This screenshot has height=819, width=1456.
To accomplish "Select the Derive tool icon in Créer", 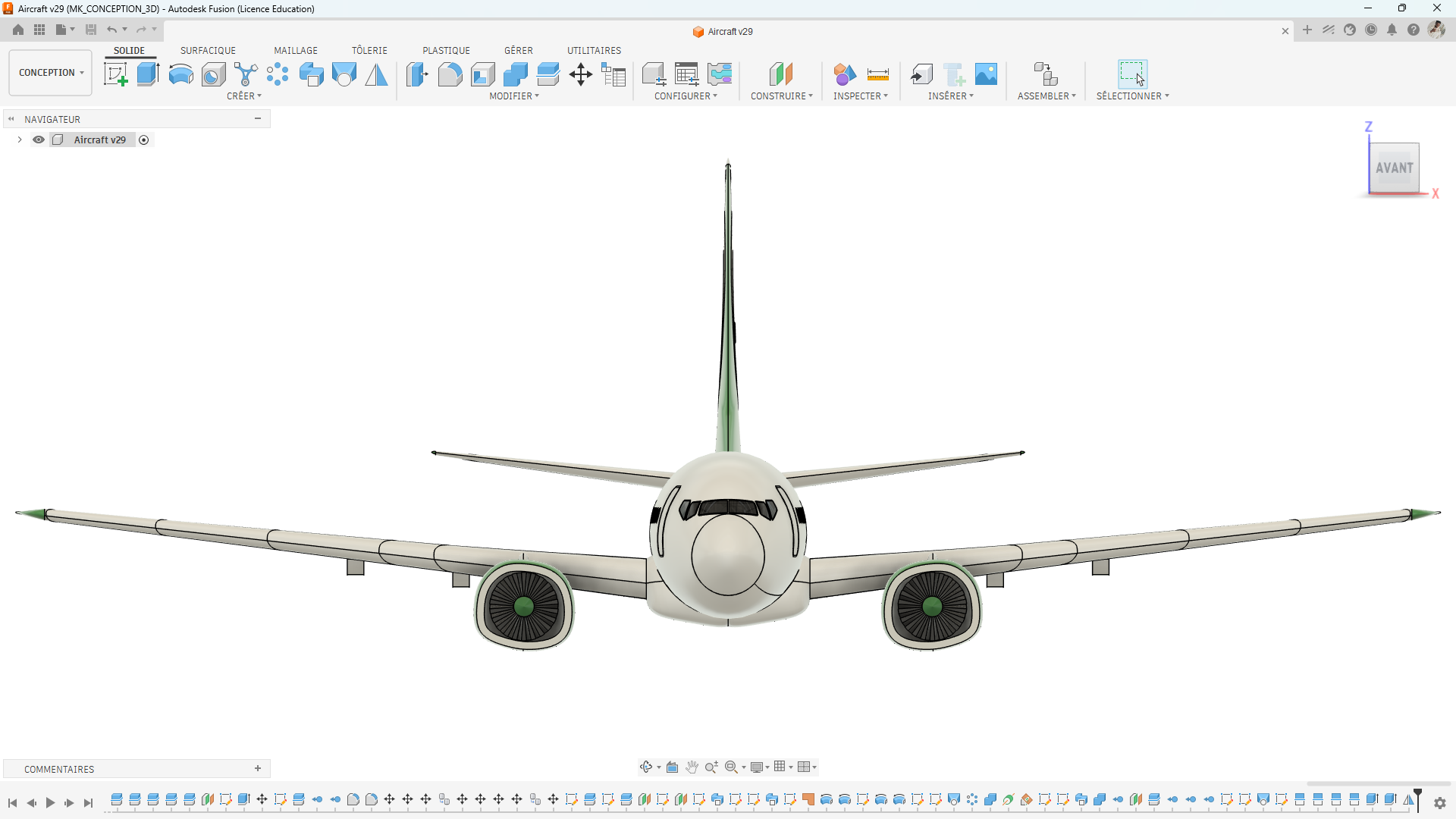I will [311, 74].
